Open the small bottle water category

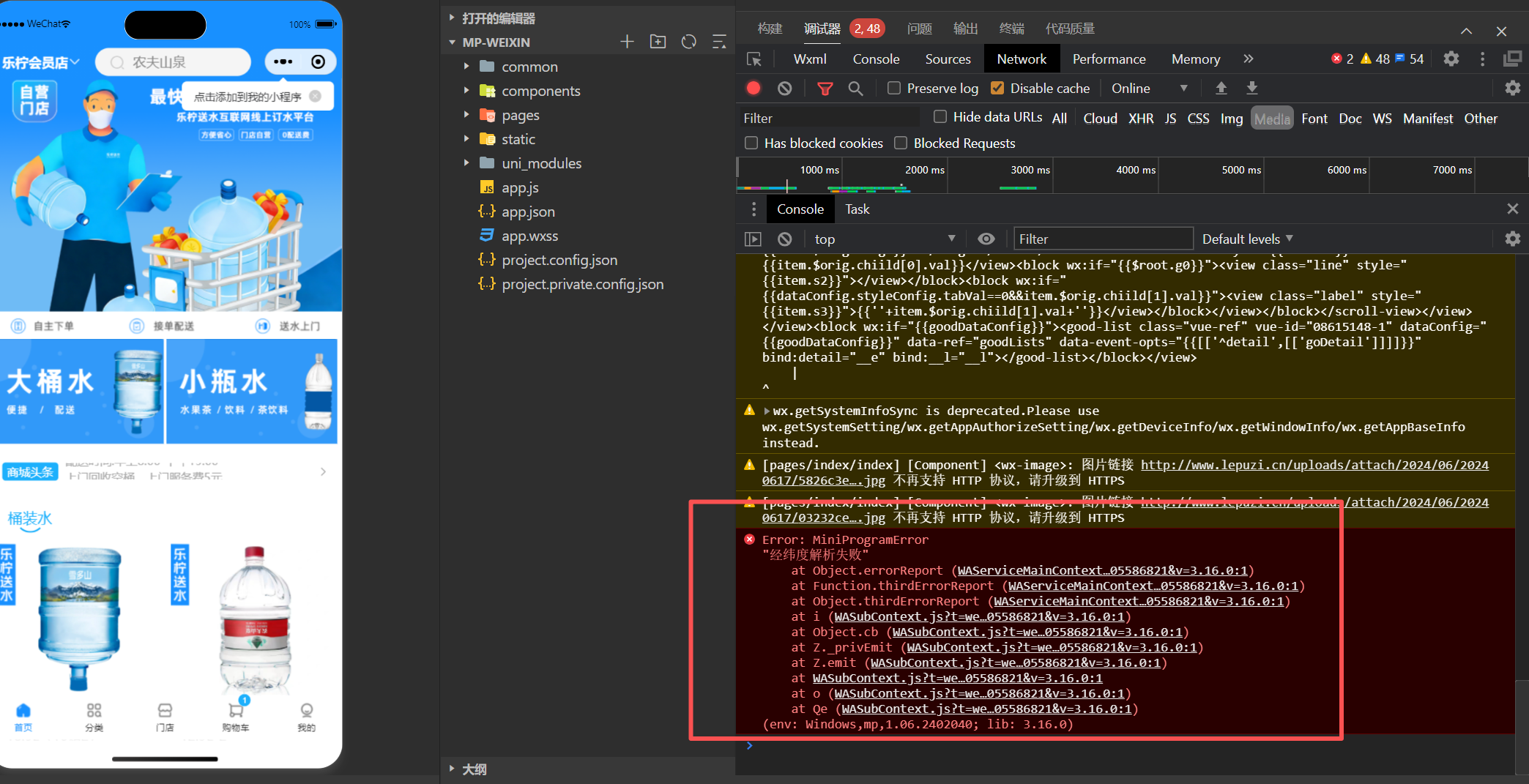tap(252, 392)
